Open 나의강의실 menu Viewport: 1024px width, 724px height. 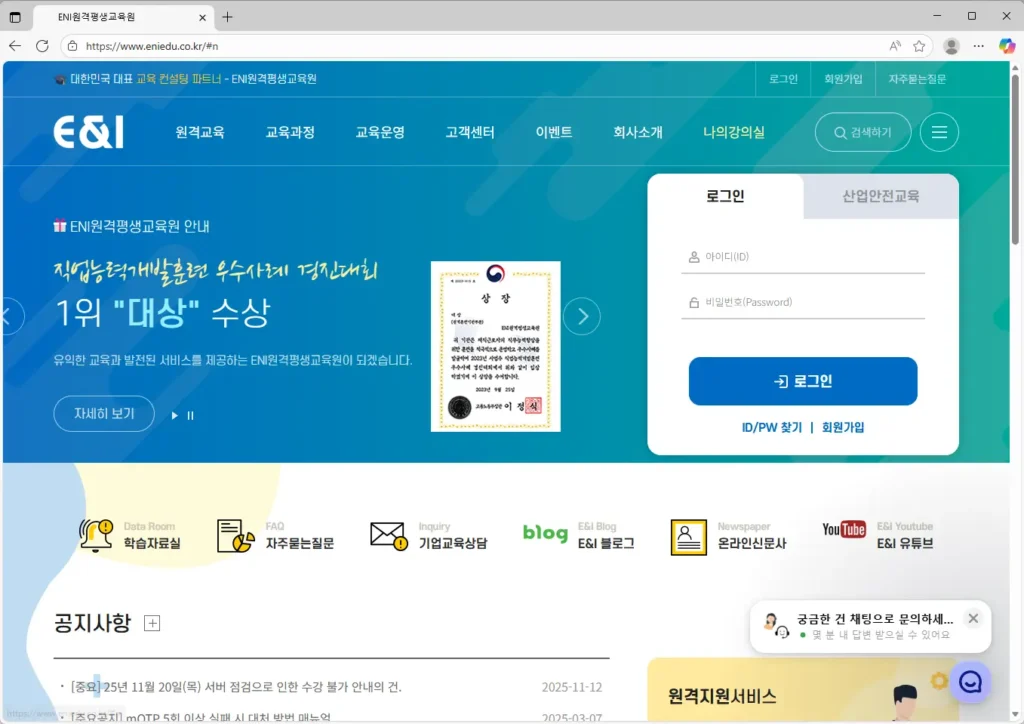(x=734, y=132)
